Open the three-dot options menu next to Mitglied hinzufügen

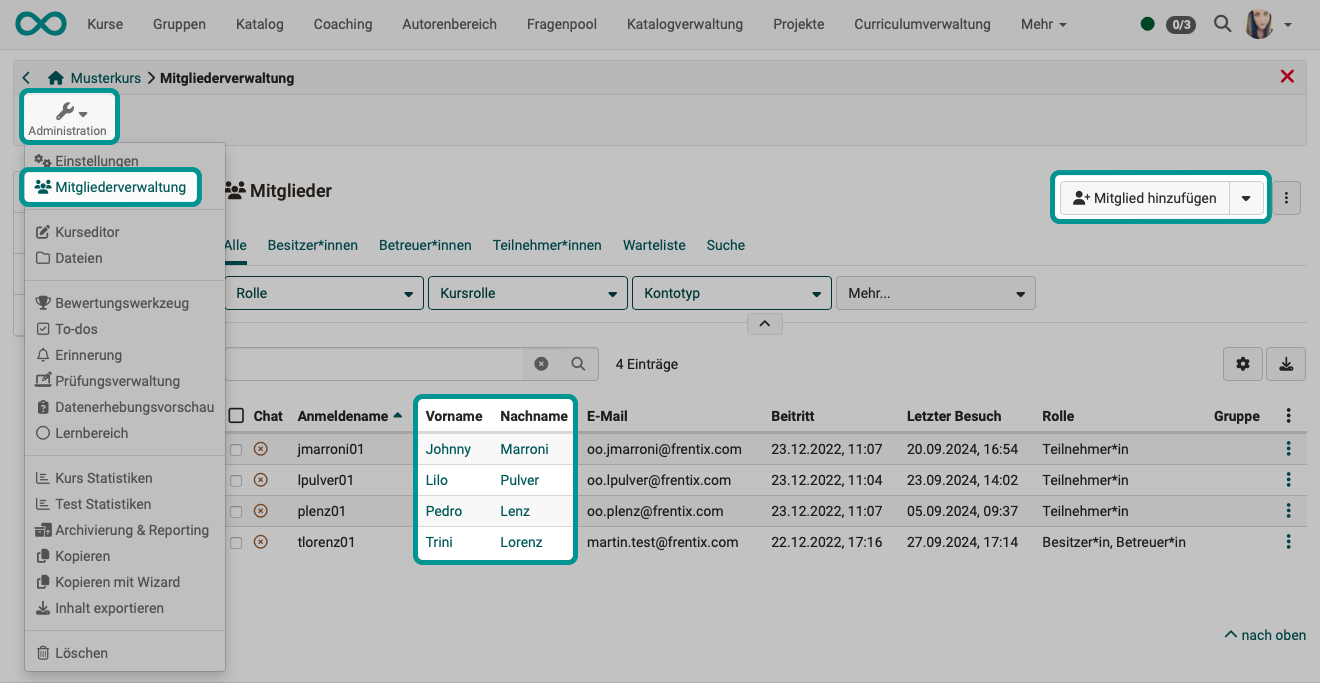pos(1286,198)
